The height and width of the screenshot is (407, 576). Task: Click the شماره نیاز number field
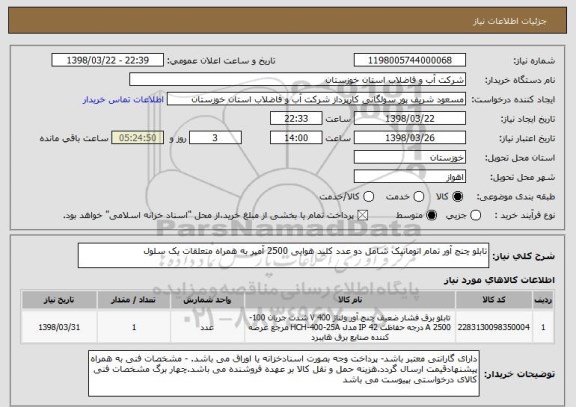tap(410, 60)
